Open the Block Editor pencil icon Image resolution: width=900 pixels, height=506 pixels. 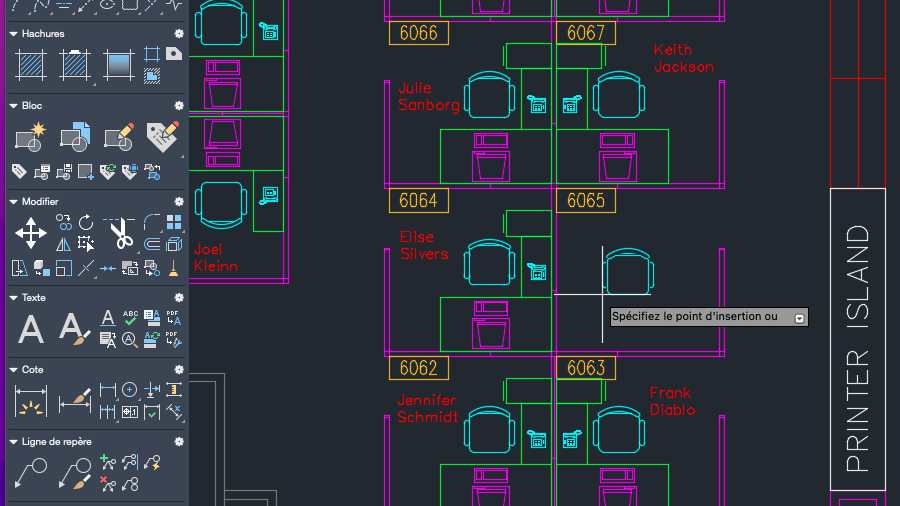point(119,137)
